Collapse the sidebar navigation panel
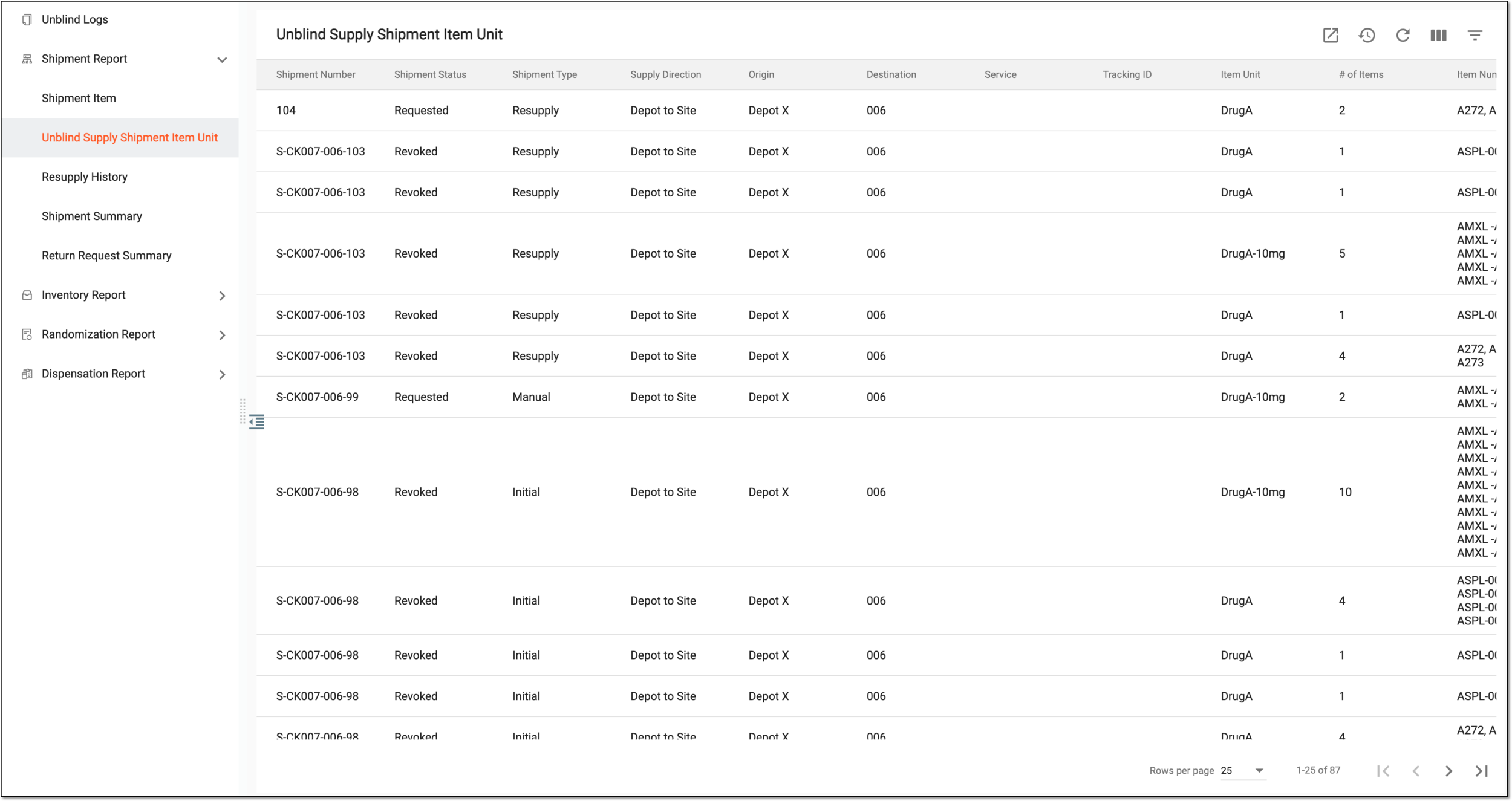Image resolution: width=1512 pixels, height=801 pixels. (257, 421)
